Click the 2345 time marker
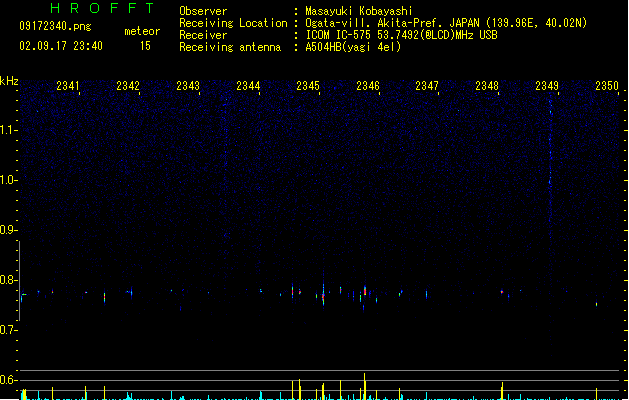 [308, 86]
